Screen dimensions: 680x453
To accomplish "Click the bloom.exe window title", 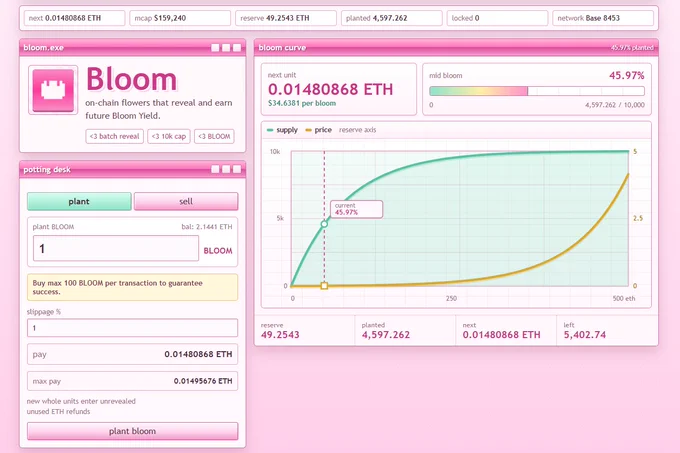I will (x=43, y=48).
